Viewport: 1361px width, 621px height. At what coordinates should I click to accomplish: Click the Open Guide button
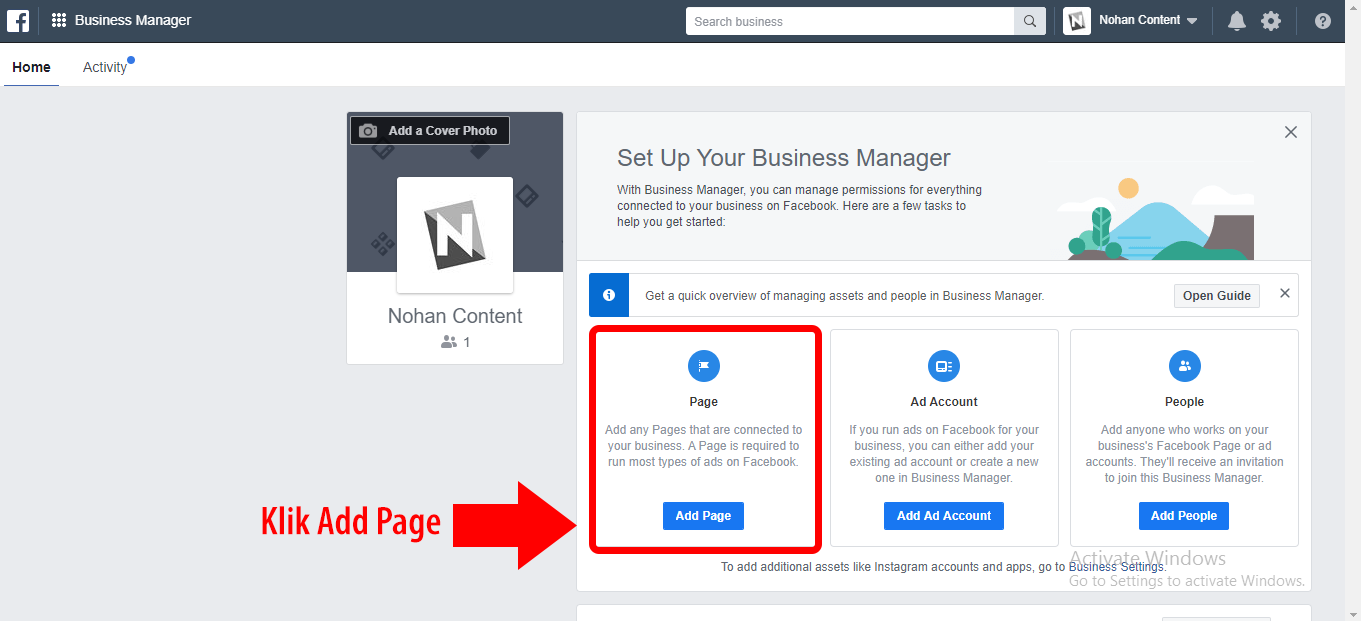point(1217,296)
